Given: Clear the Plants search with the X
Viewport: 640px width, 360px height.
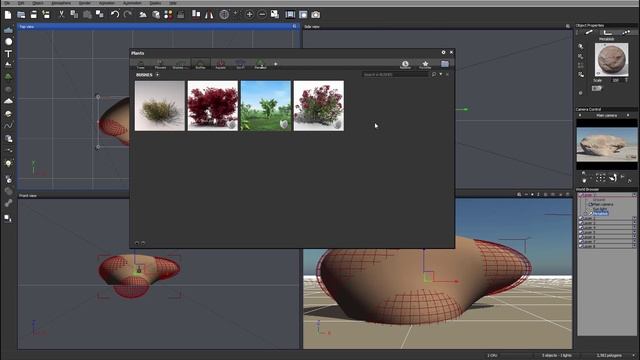Looking at the screenshot, I should tap(447, 75).
